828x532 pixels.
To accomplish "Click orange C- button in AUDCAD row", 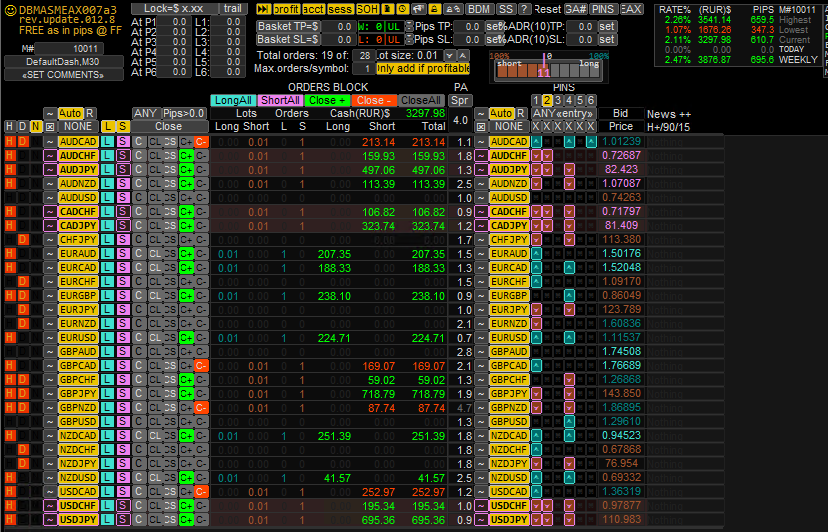I will click(x=201, y=142).
